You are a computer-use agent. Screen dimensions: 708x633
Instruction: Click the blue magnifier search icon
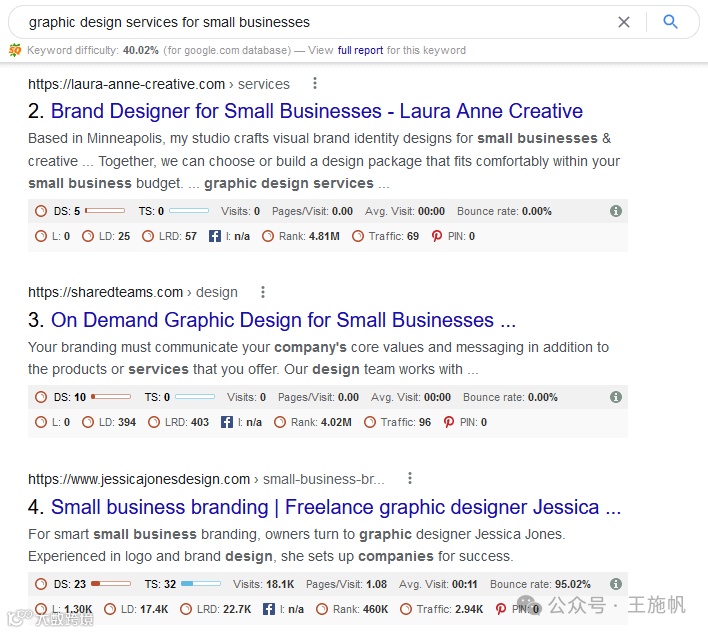670,22
